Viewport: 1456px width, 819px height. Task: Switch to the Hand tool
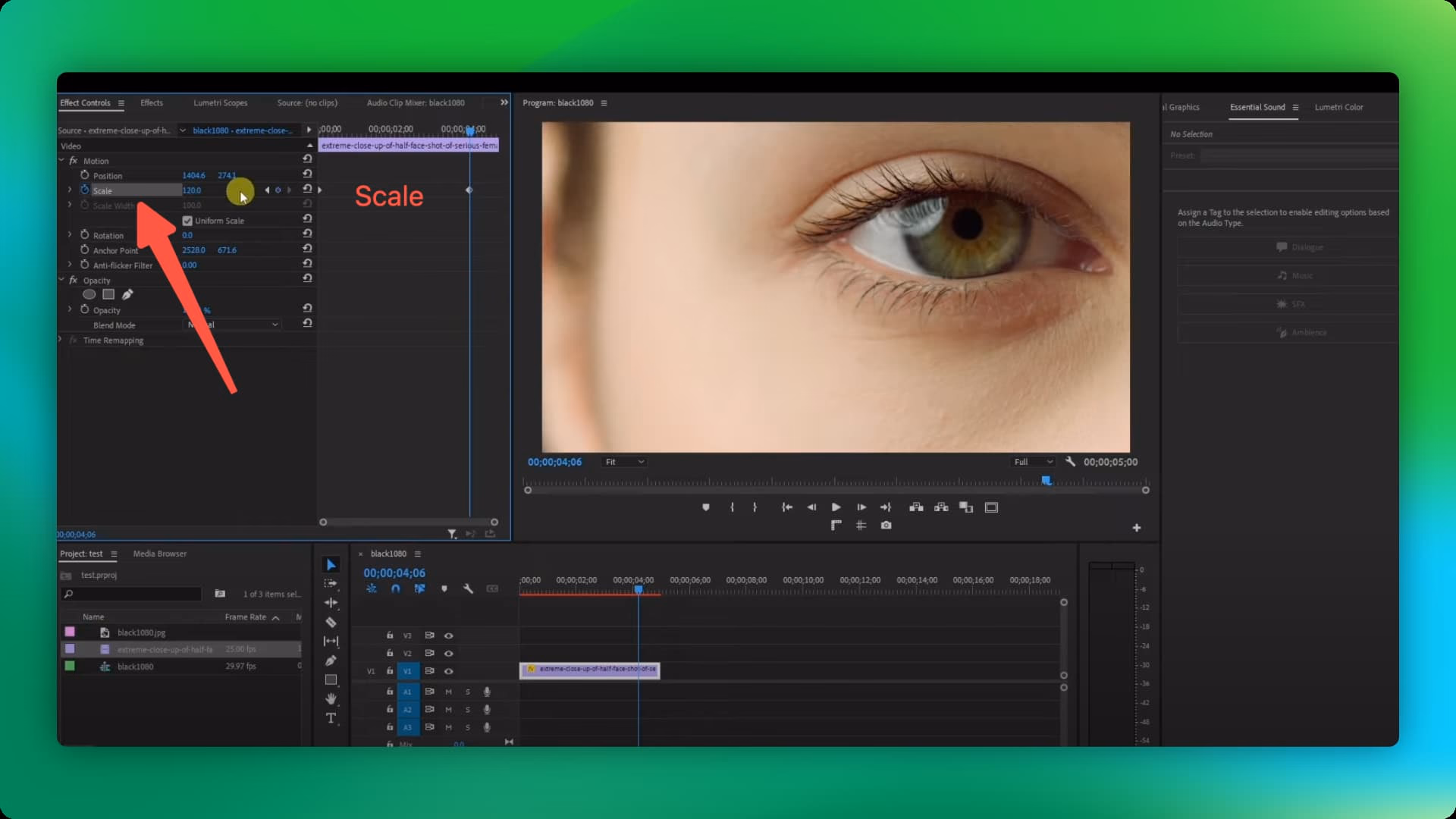(331, 699)
